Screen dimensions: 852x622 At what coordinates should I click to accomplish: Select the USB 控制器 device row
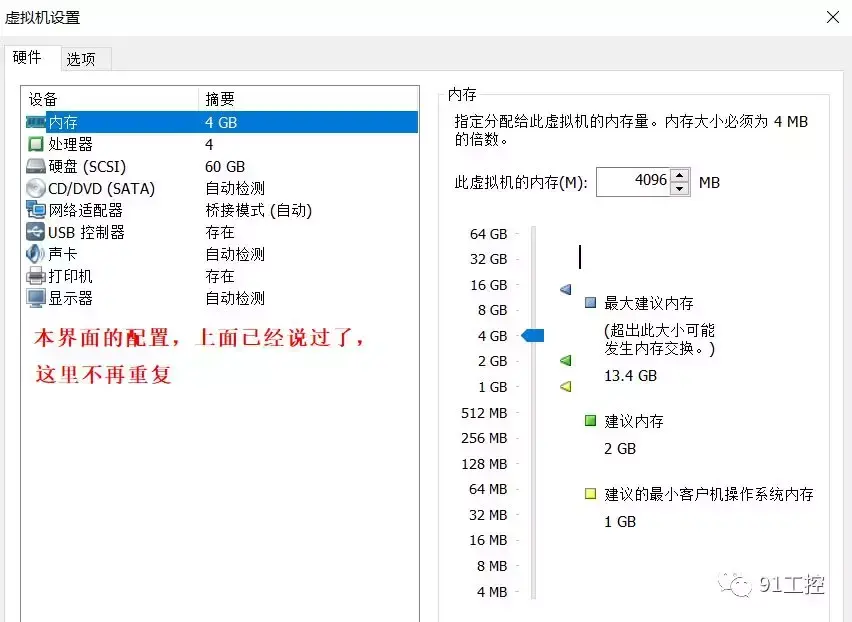(x=222, y=232)
